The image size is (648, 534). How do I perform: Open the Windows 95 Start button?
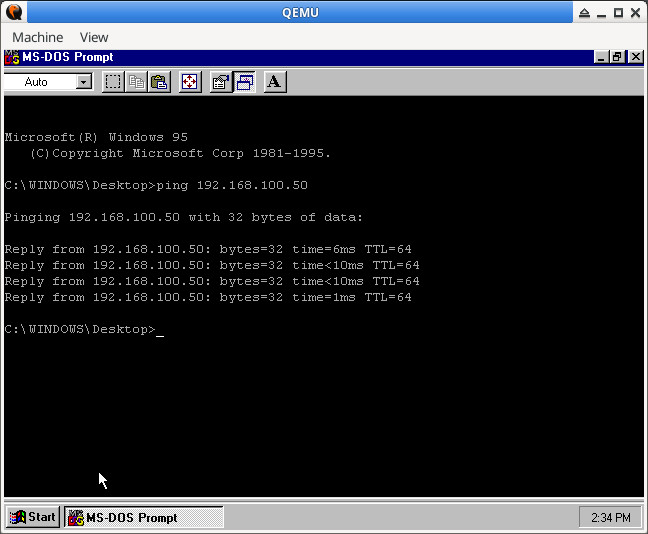(33, 517)
